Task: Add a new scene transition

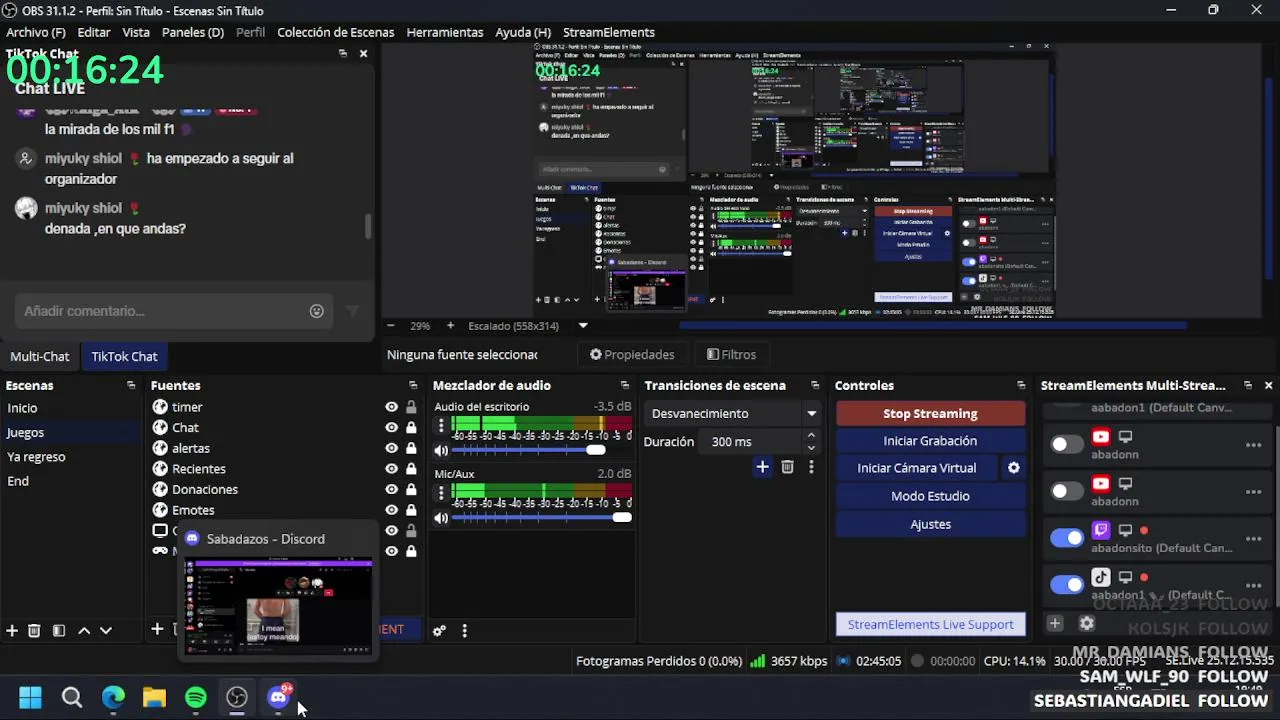Action: (762, 467)
